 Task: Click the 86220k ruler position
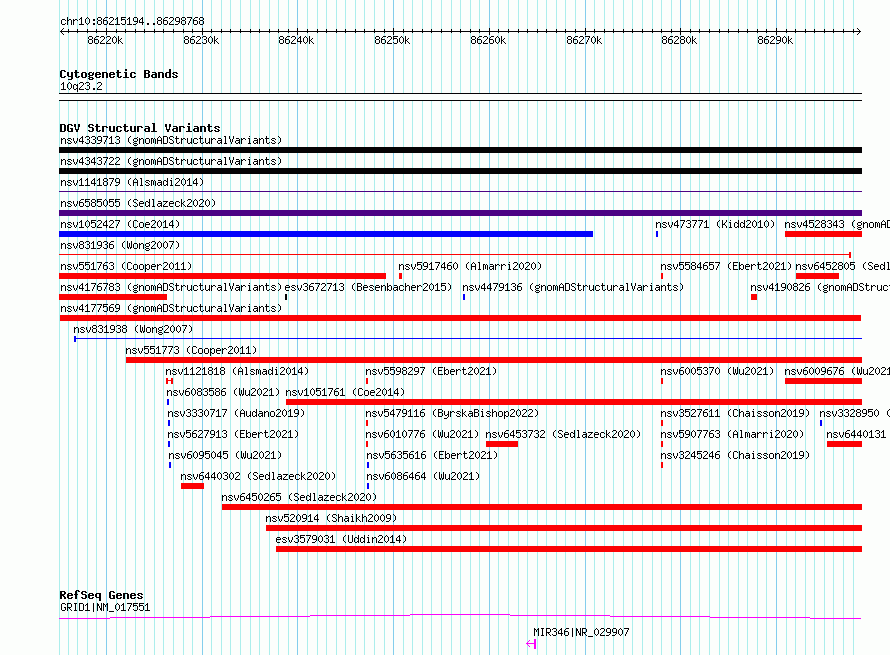tap(105, 40)
